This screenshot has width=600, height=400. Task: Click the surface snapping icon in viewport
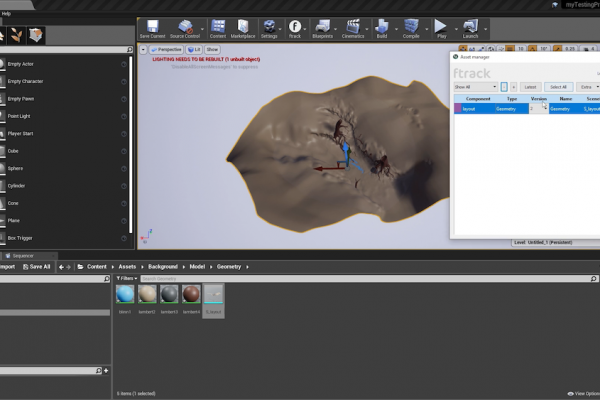click(501, 49)
